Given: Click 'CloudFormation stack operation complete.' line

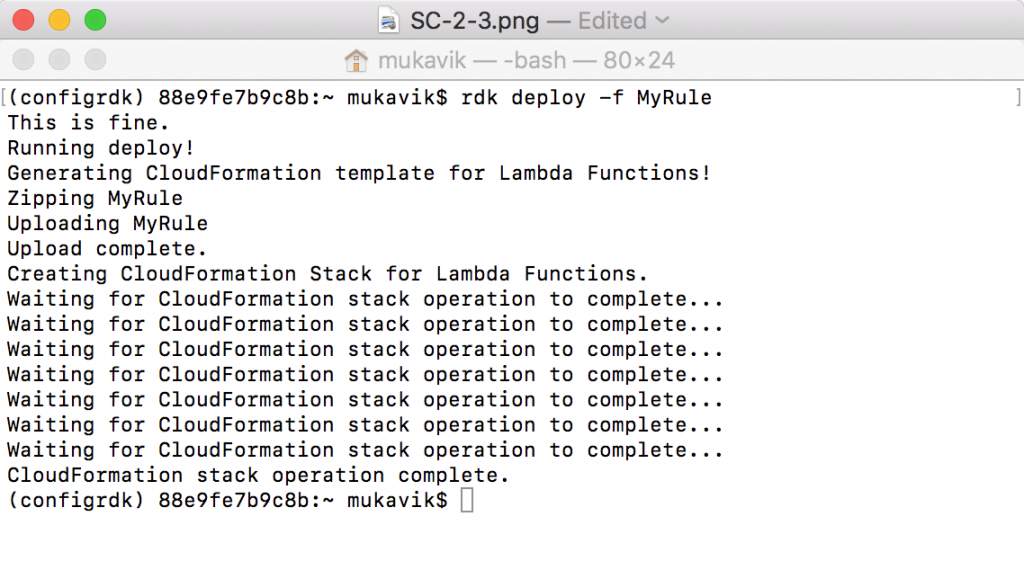Looking at the screenshot, I should tap(258, 475).
